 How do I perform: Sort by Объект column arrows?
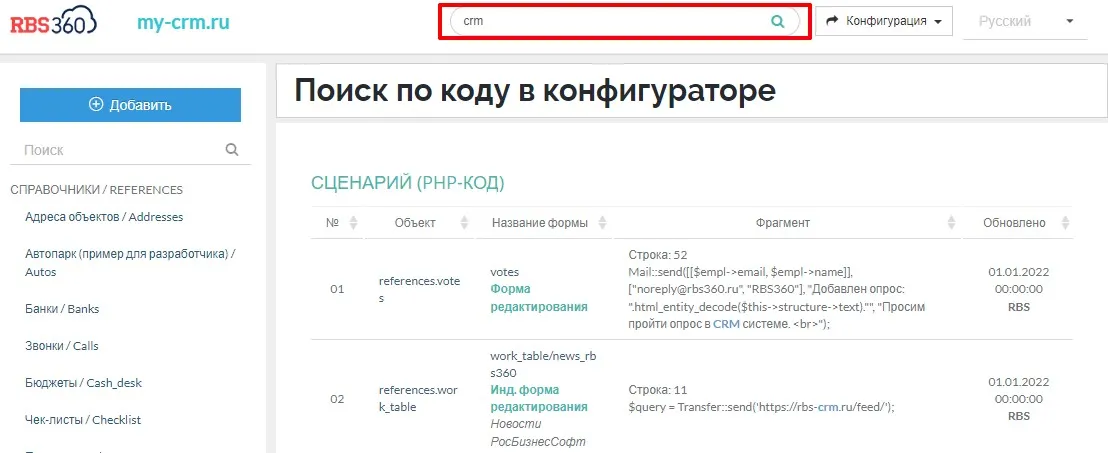pos(464,223)
